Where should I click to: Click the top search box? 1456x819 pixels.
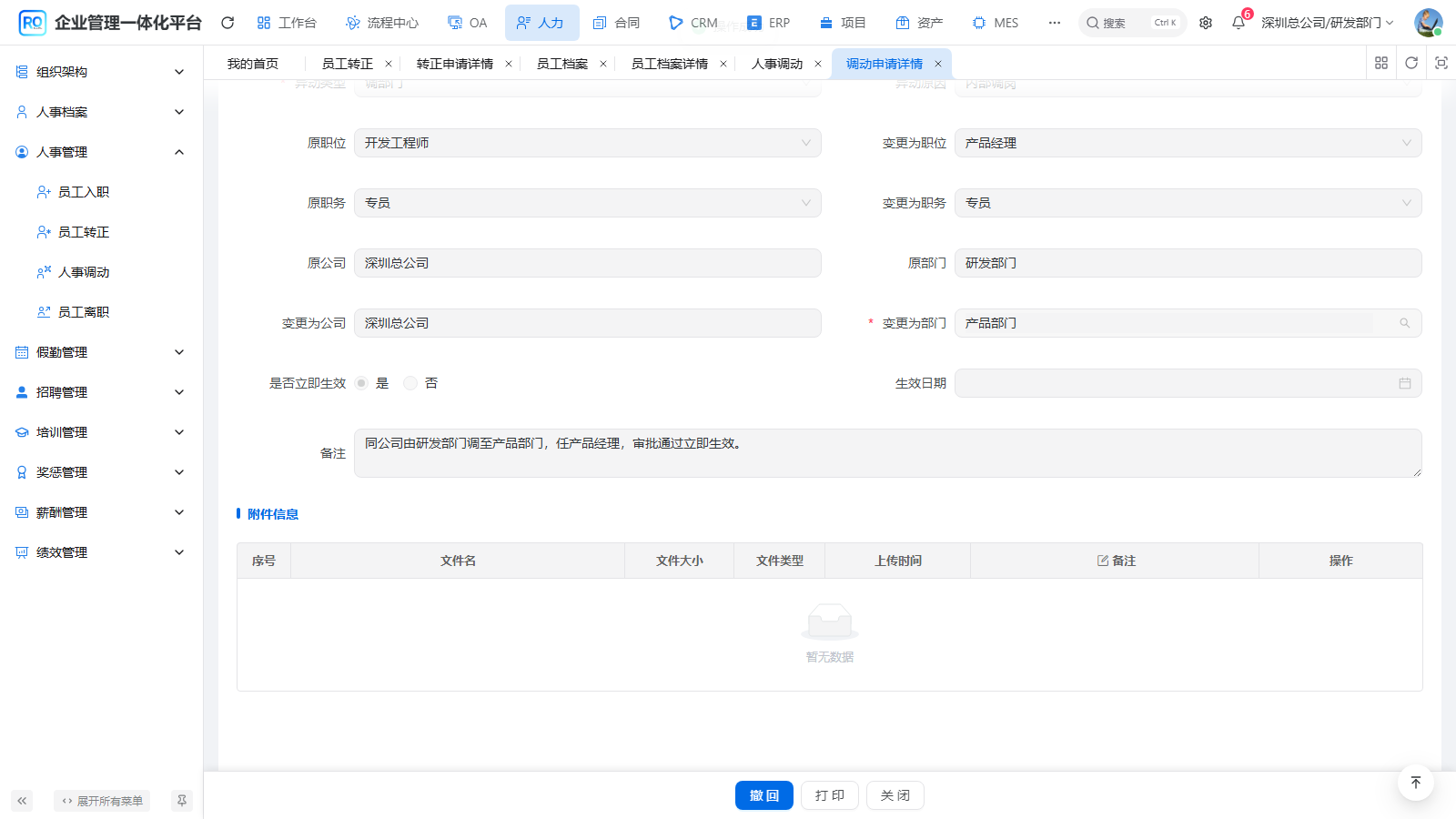[x=1132, y=23]
